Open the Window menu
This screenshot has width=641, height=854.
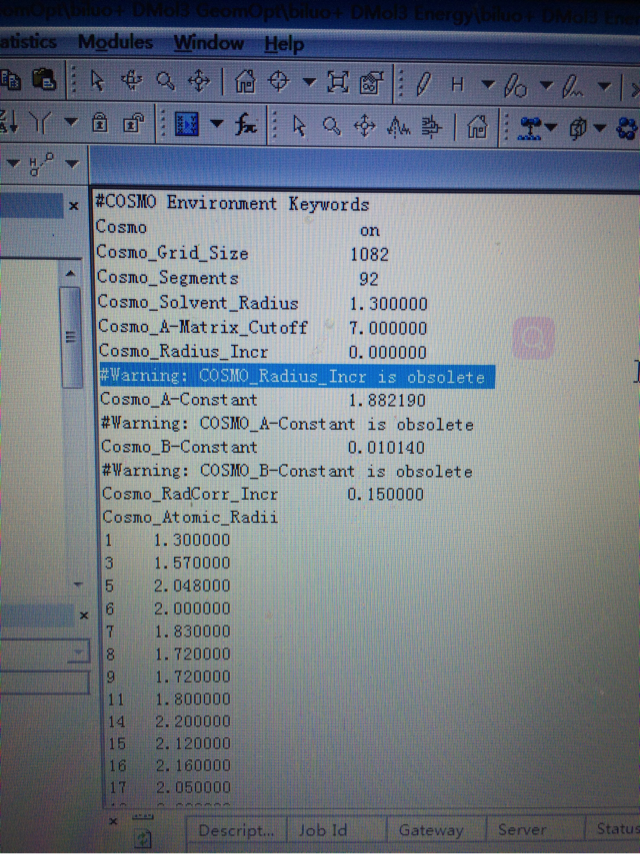click(209, 42)
